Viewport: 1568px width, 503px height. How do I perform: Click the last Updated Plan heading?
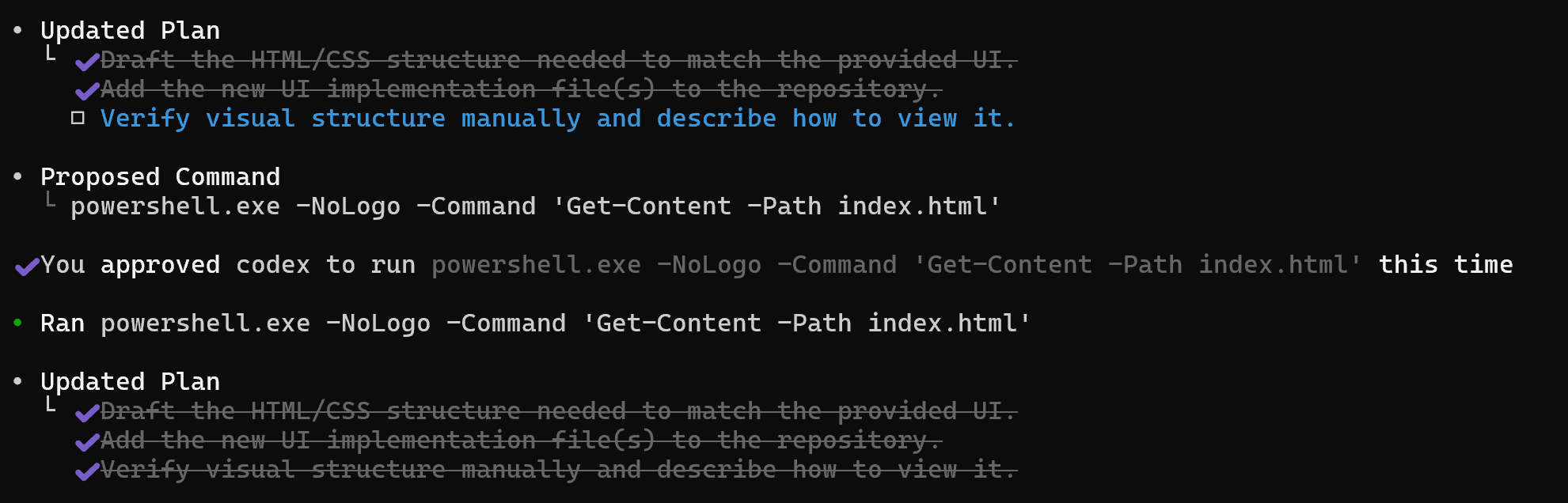pos(130,382)
